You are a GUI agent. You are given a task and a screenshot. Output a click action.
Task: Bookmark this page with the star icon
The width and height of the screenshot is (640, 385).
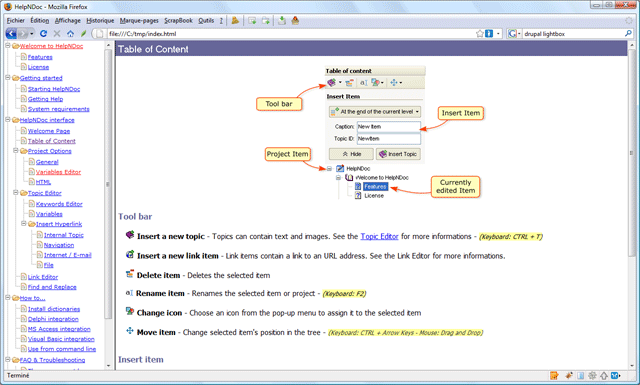480,33
